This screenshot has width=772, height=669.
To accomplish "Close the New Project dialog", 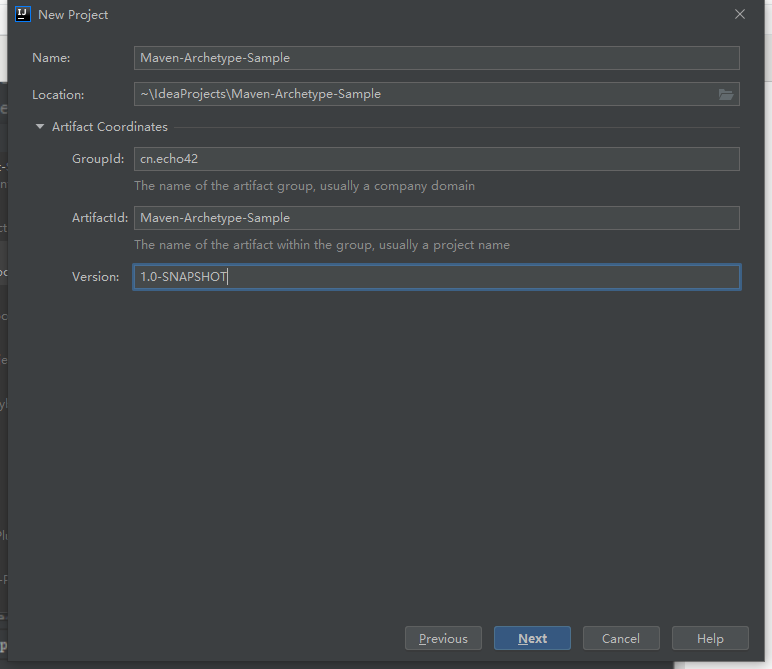I will click(x=740, y=14).
